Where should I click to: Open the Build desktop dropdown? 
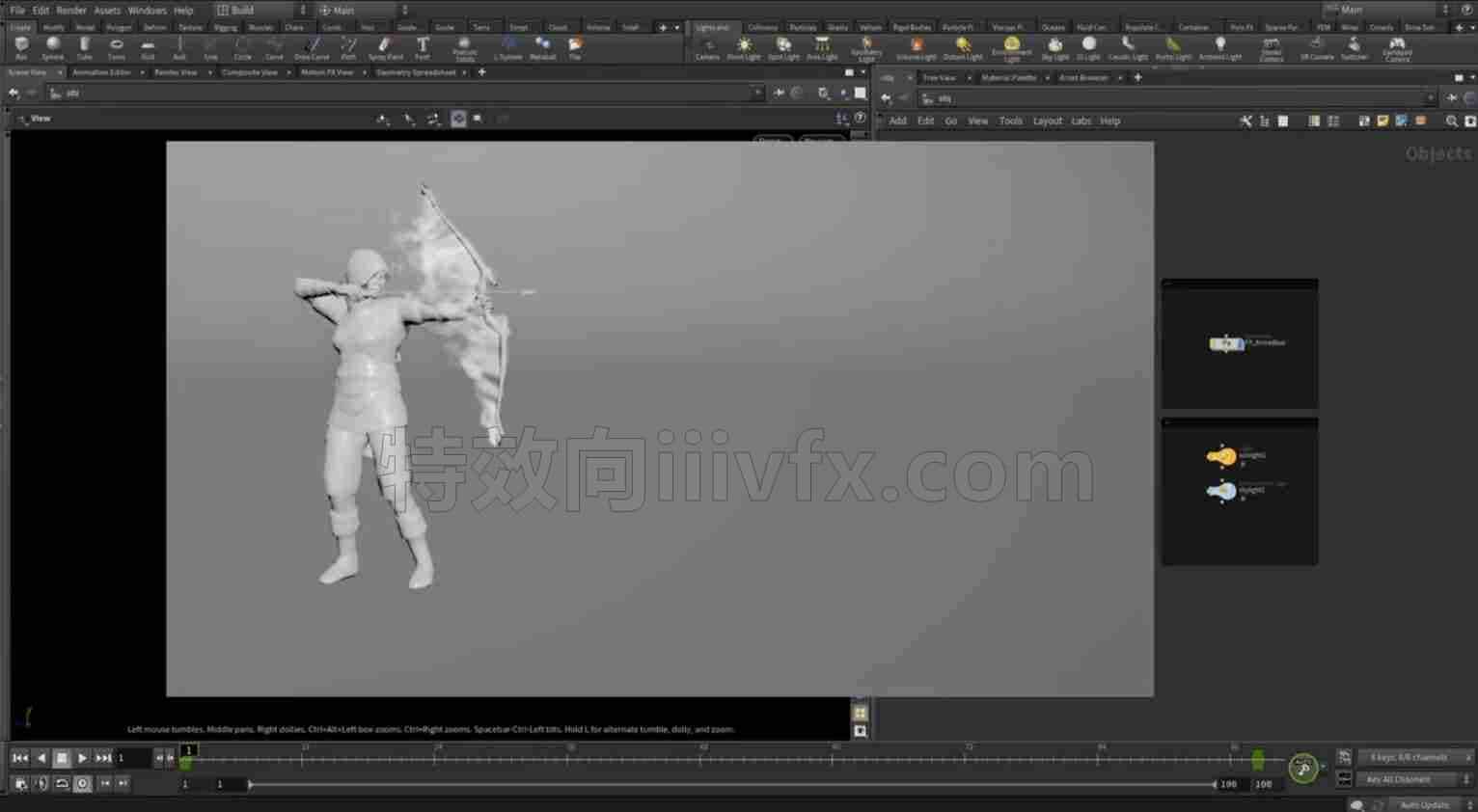[x=260, y=10]
